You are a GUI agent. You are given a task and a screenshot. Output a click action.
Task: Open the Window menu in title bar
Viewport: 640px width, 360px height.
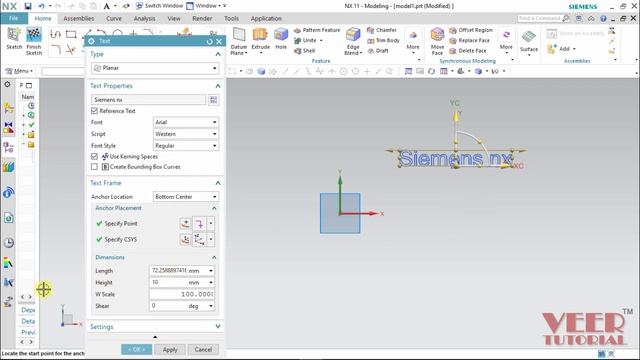pyautogui.click(x=204, y=6)
